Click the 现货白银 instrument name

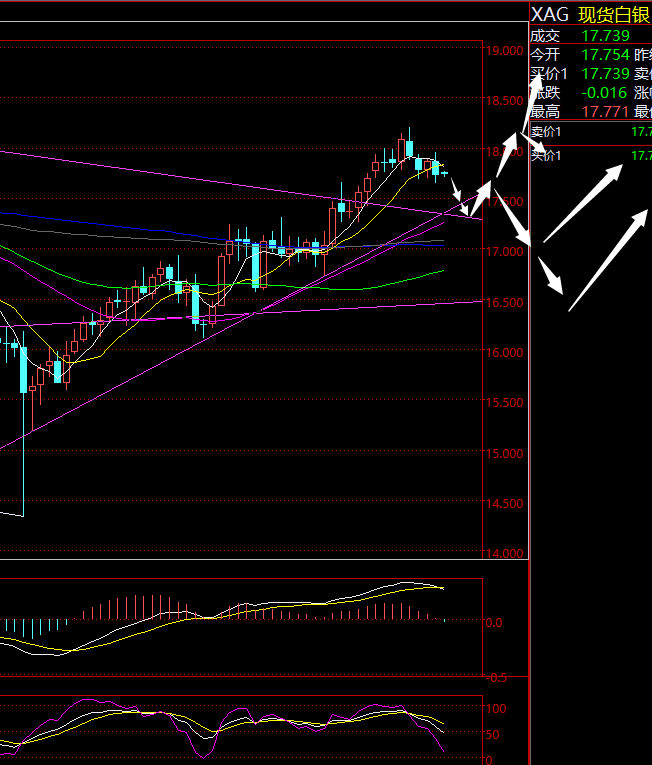(614, 15)
